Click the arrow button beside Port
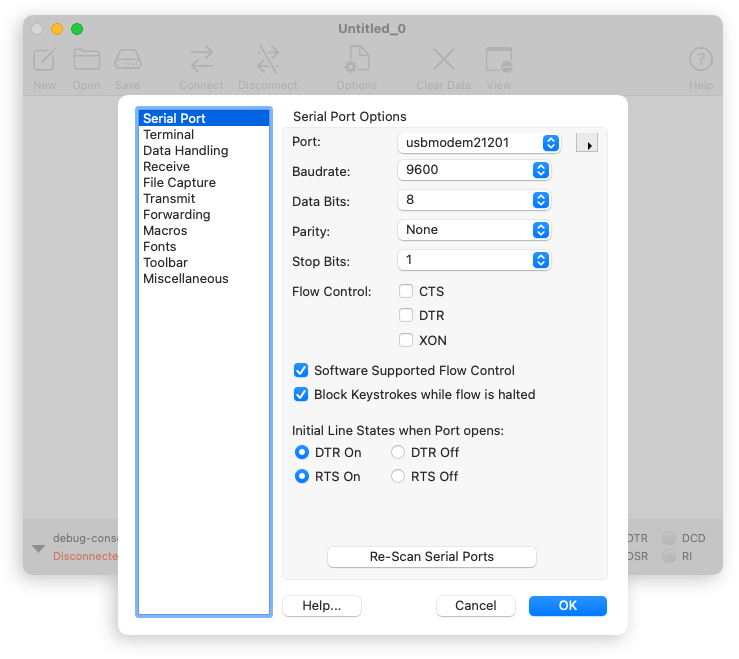Viewport: 739px width, 659px height. tap(587, 144)
